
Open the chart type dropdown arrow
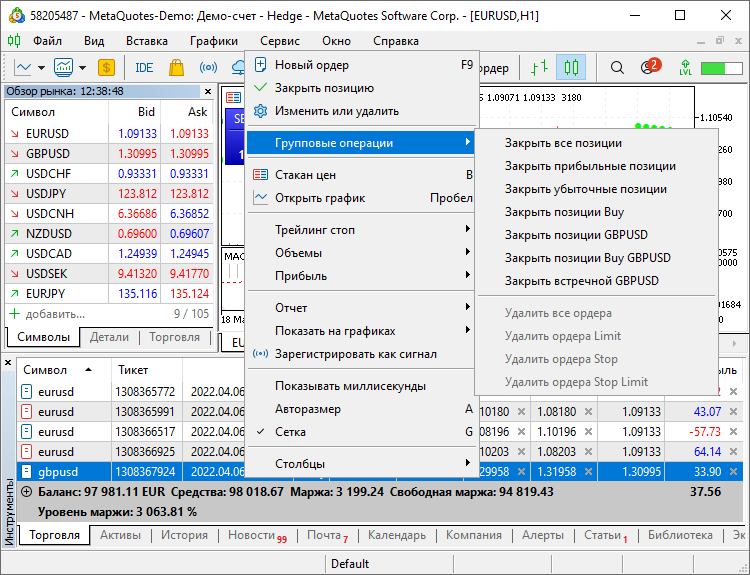[x=42, y=67]
